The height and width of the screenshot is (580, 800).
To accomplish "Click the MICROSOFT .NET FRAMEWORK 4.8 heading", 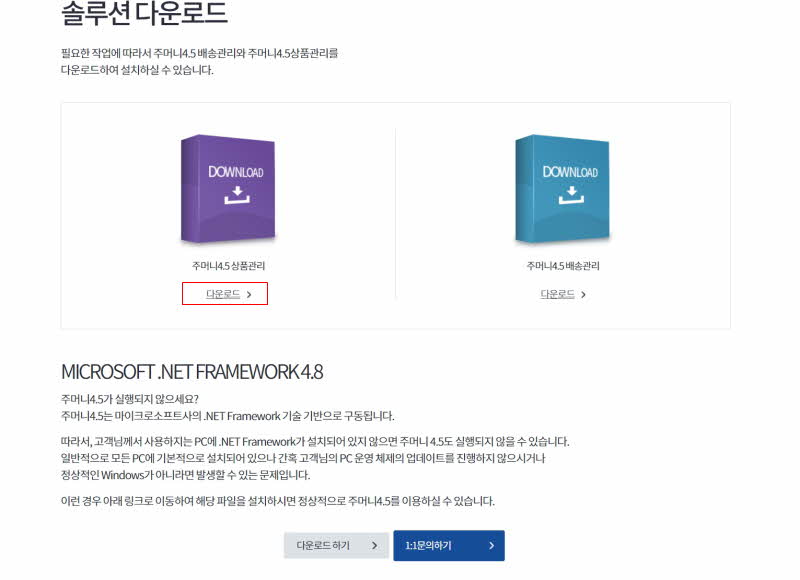I will 192,372.
